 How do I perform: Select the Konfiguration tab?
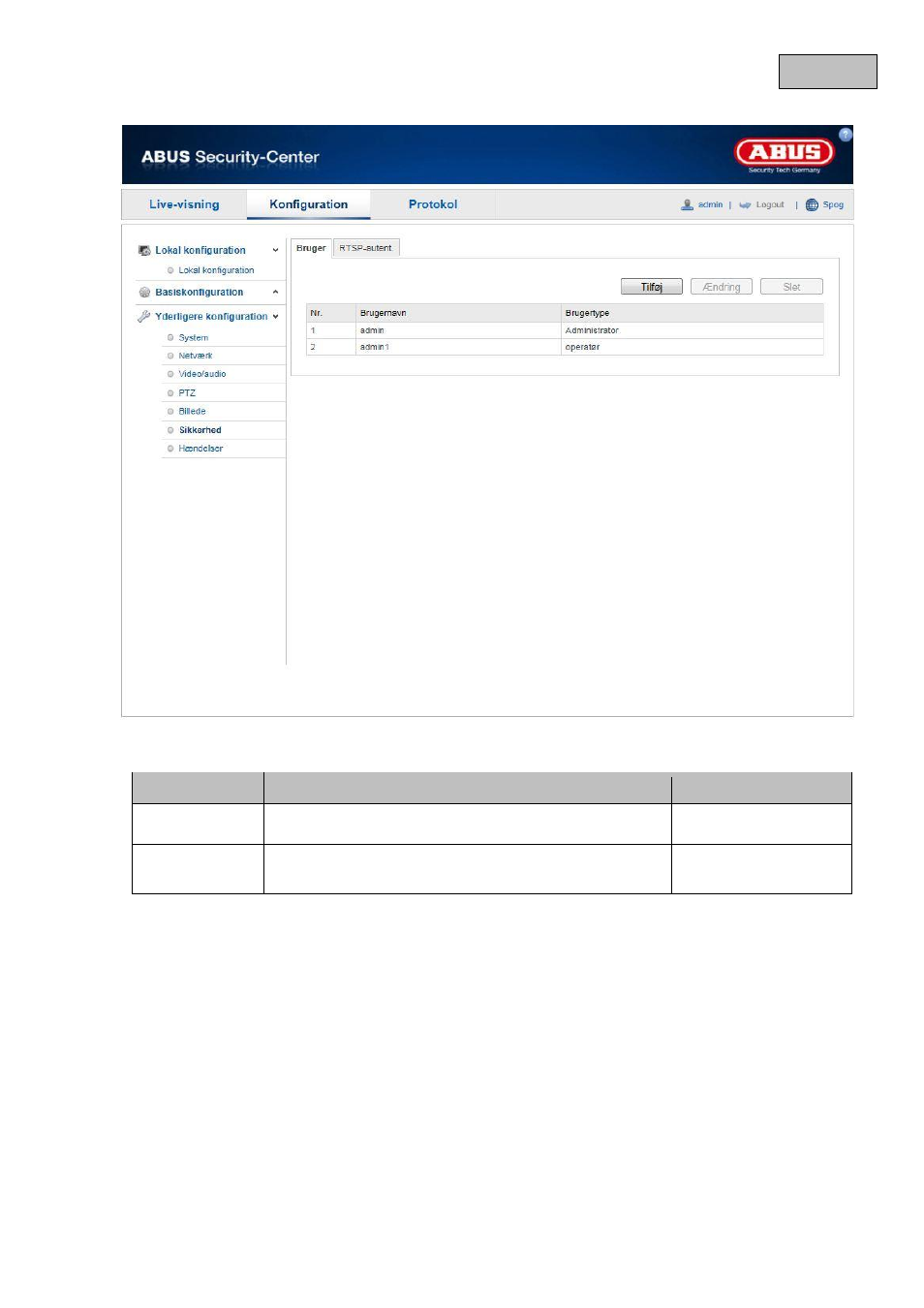pos(308,204)
